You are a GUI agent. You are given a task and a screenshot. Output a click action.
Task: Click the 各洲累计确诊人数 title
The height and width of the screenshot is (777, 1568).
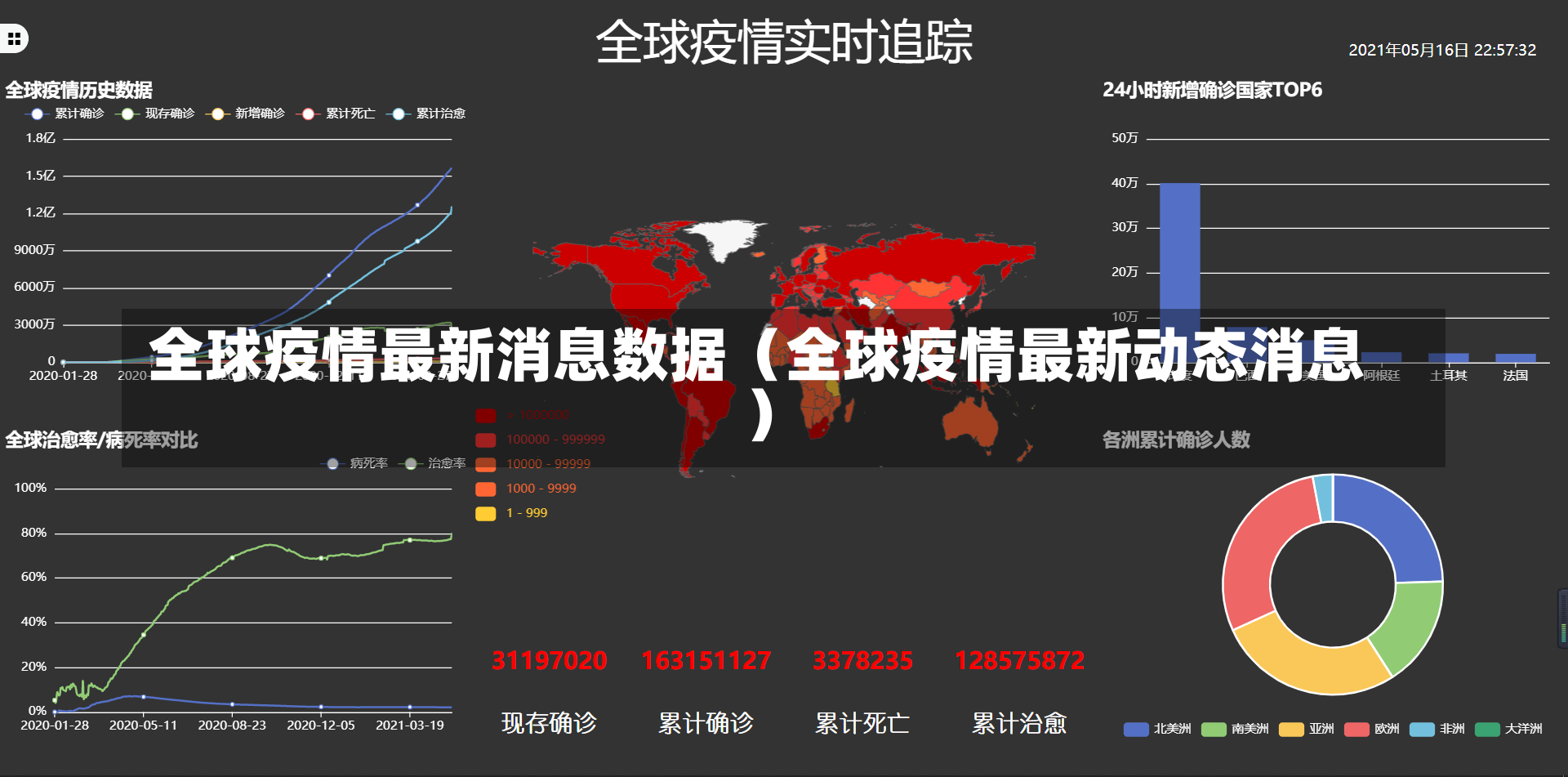1176,440
